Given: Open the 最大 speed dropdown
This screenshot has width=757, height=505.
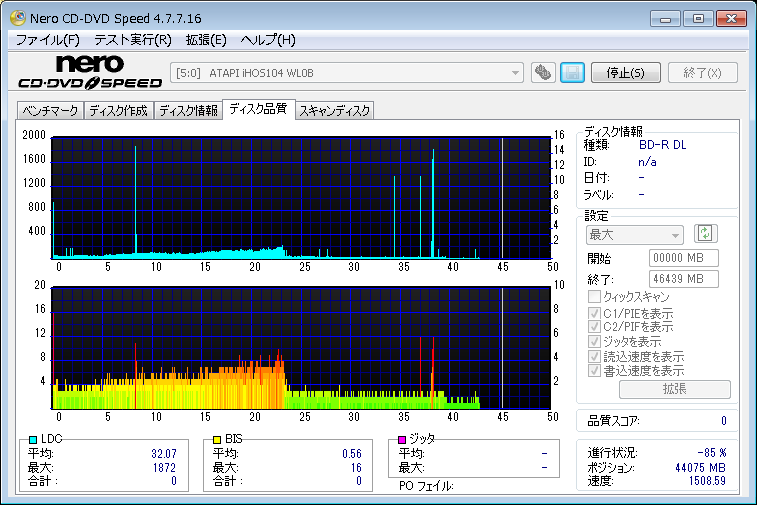Looking at the screenshot, I should click(x=635, y=235).
